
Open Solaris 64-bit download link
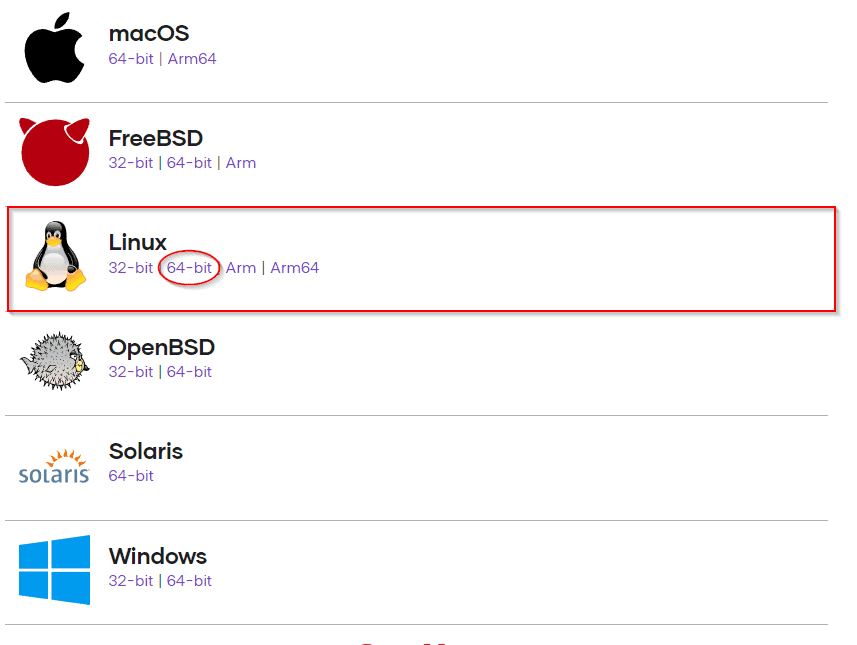(x=131, y=476)
